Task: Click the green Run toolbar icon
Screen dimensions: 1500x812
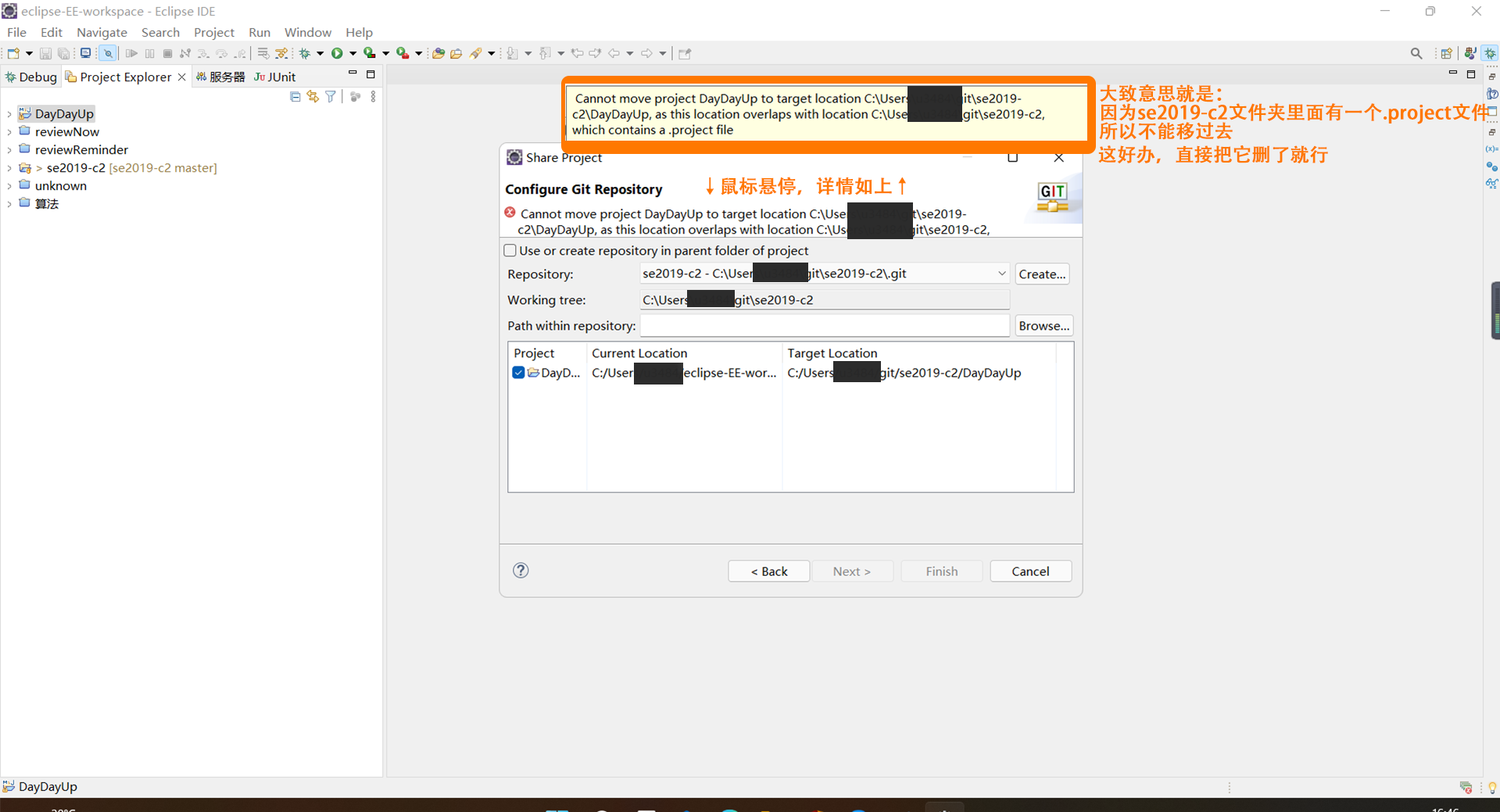Action: click(x=338, y=53)
